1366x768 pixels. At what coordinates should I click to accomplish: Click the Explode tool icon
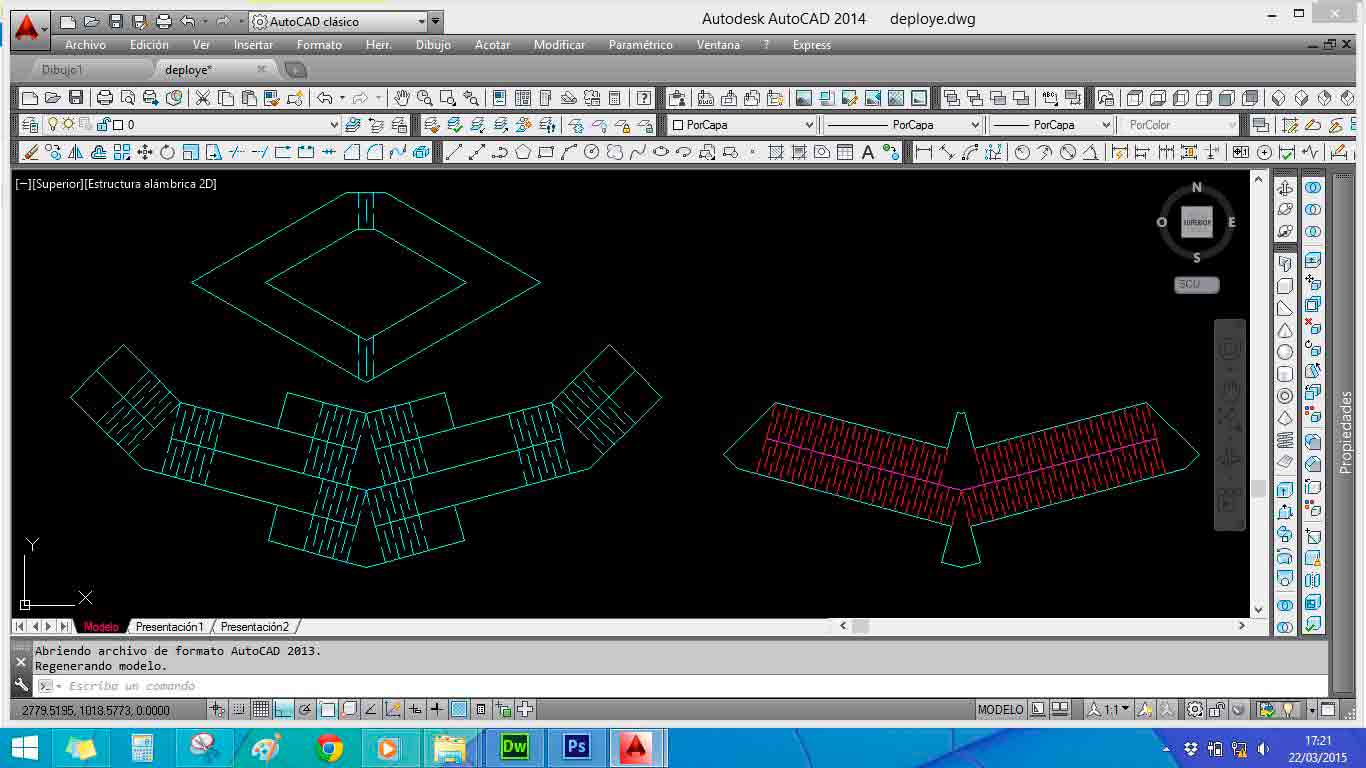point(421,152)
